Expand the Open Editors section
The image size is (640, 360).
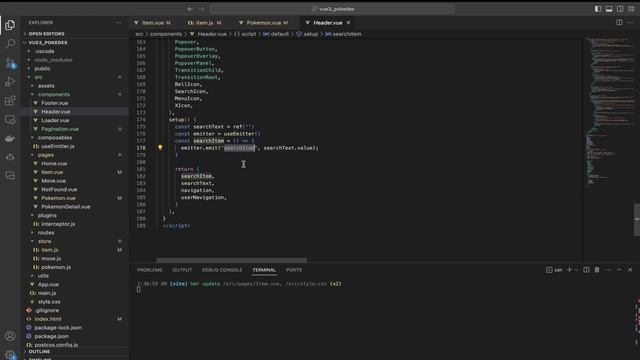[46, 34]
